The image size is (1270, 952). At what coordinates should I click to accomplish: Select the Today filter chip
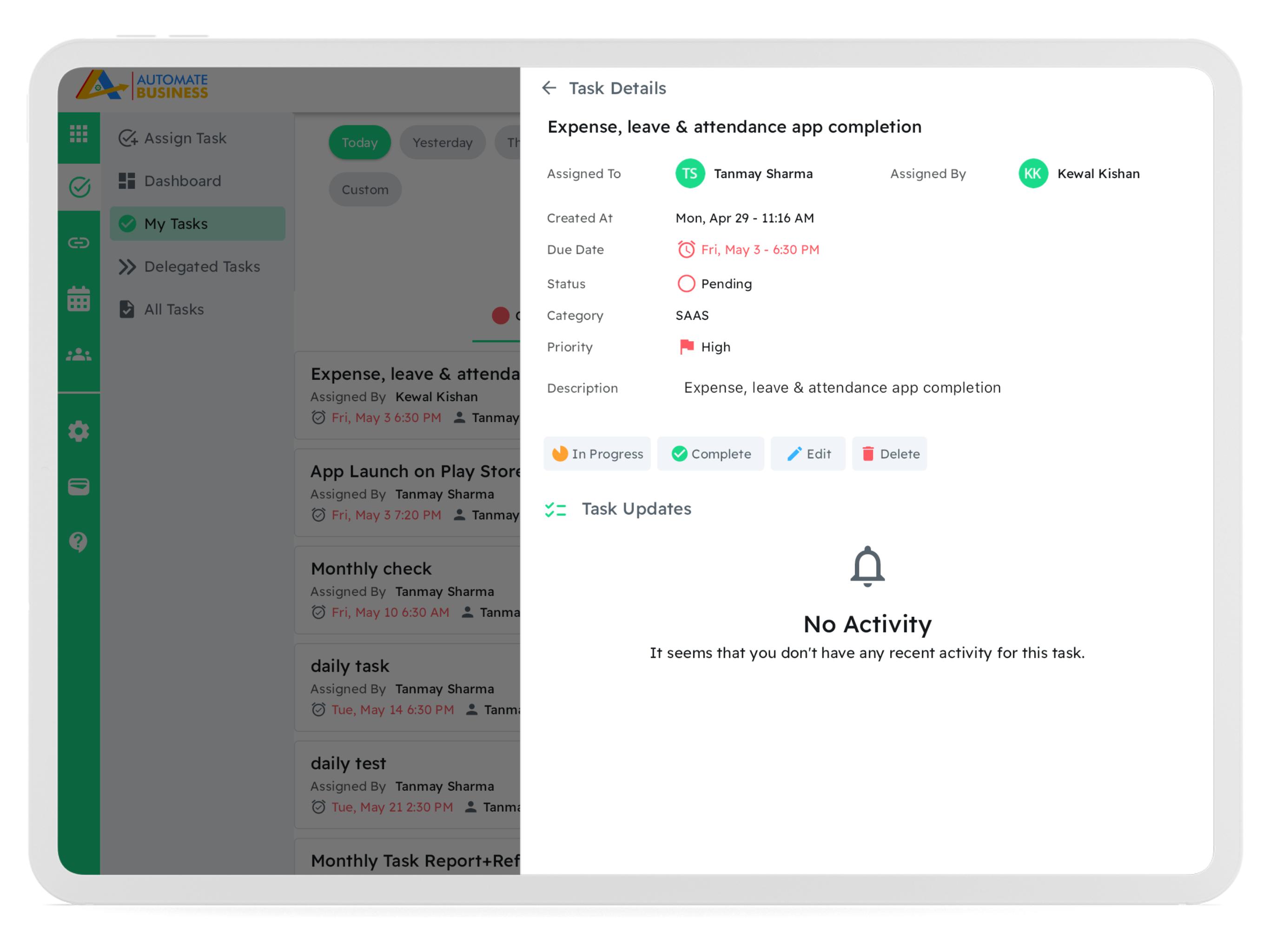click(x=360, y=142)
